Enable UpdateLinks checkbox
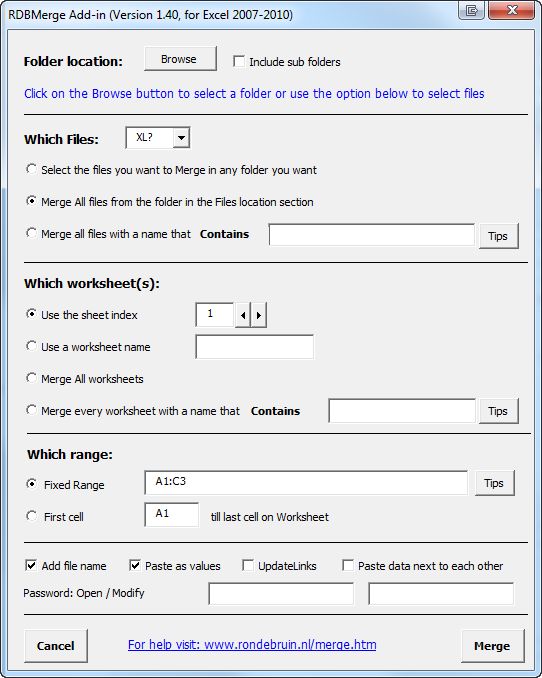This screenshot has height=678, width=542. coord(248,565)
